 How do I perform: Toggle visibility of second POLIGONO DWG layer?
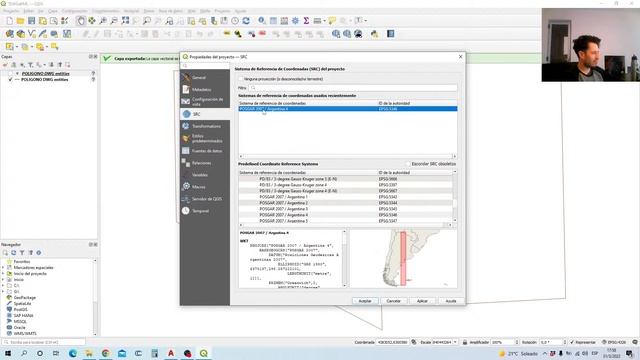(x=11, y=80)
